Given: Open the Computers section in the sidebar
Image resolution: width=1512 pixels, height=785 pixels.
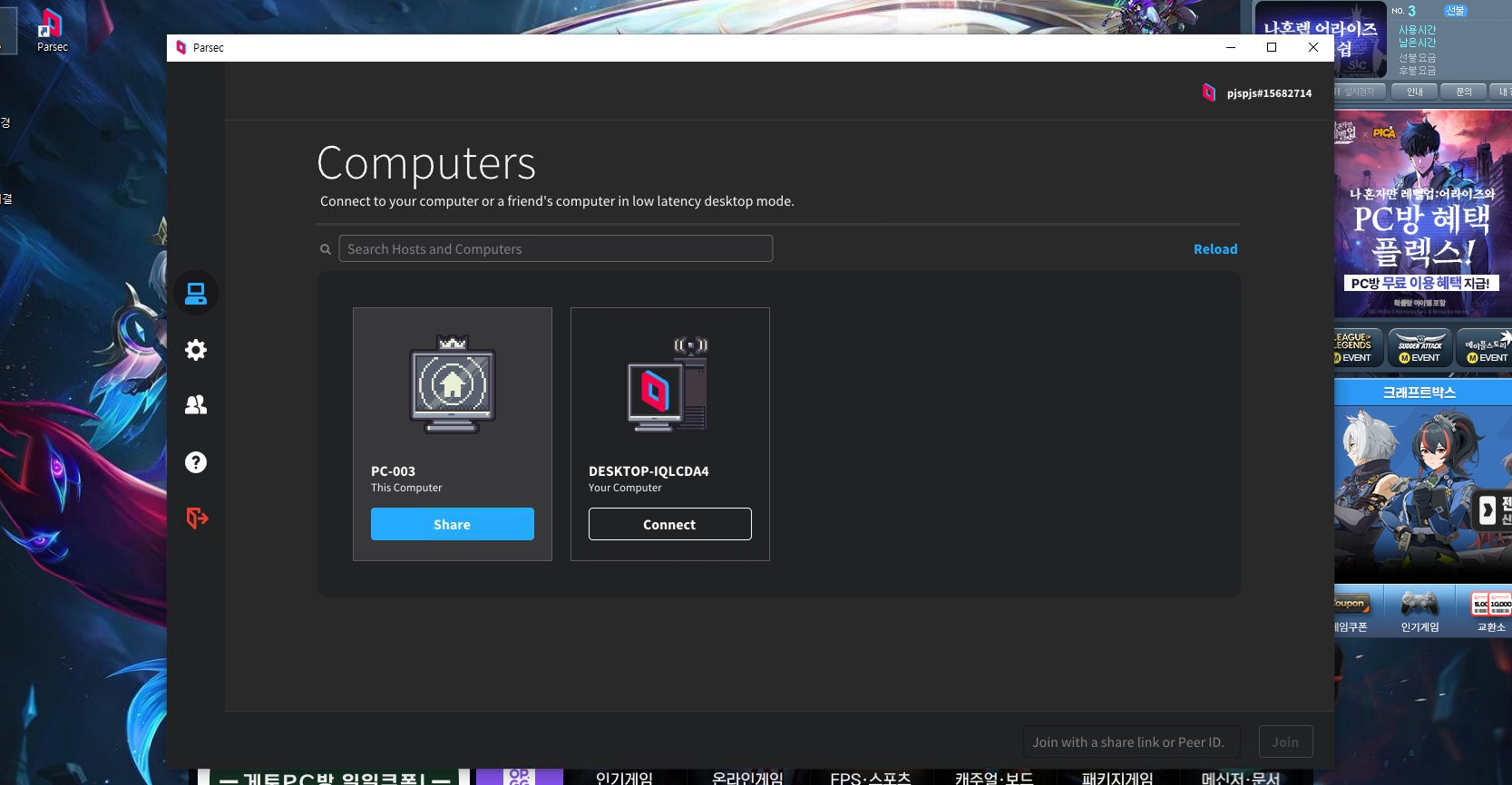Looking at the screenshot, I should tap(196, 294).
